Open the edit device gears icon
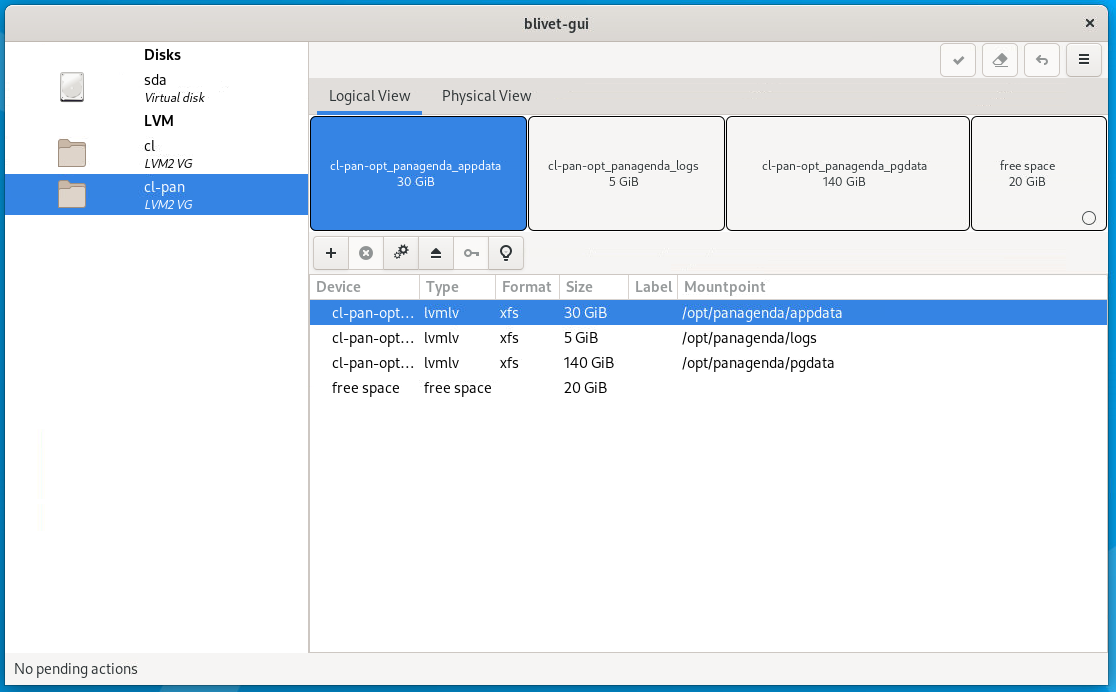Image resolution: width=1116 pixels, height=692 pixels. [x=401, y=253]
